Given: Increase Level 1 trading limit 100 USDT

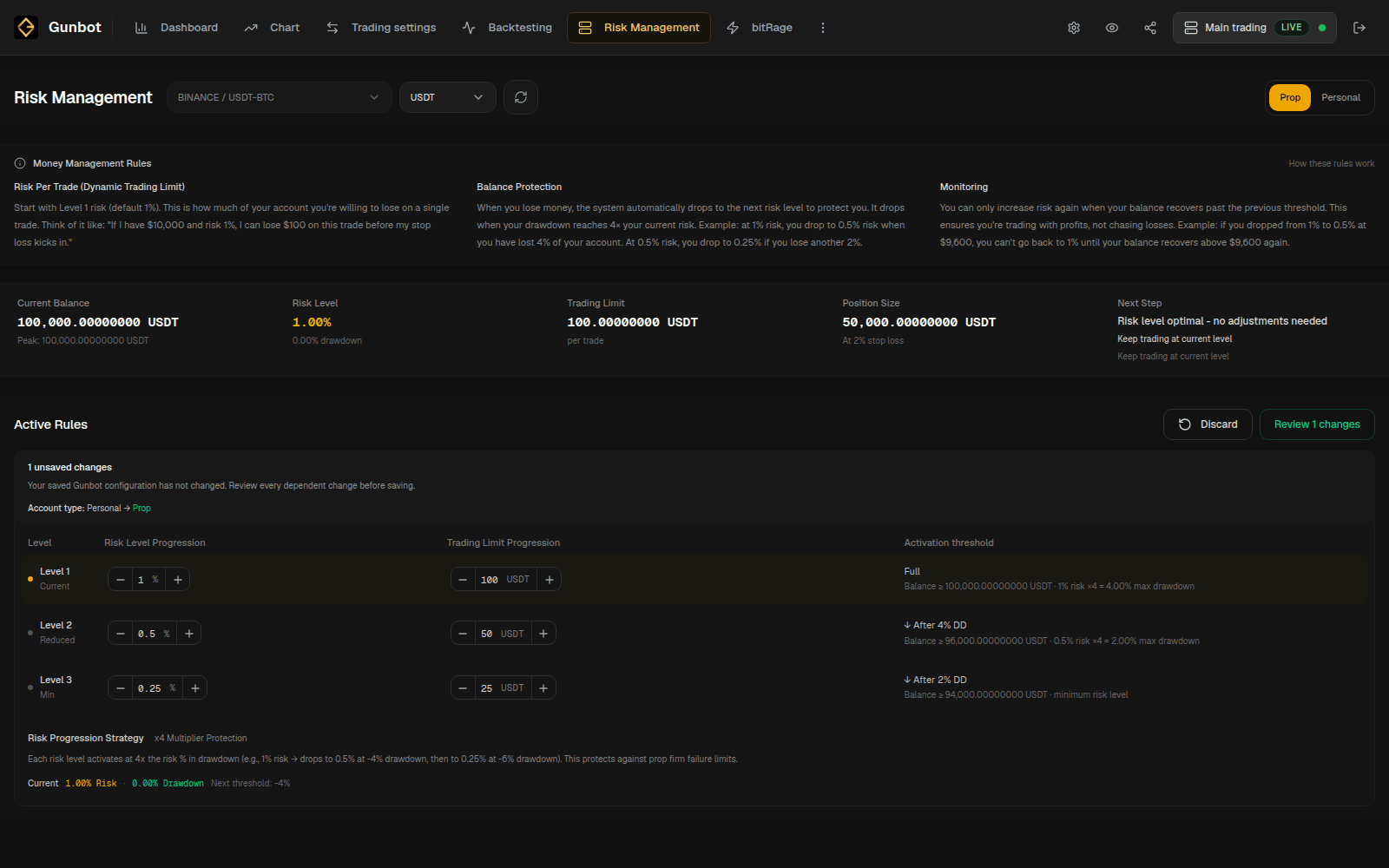Looking at the screenshot, I should [x=550, y=580].
